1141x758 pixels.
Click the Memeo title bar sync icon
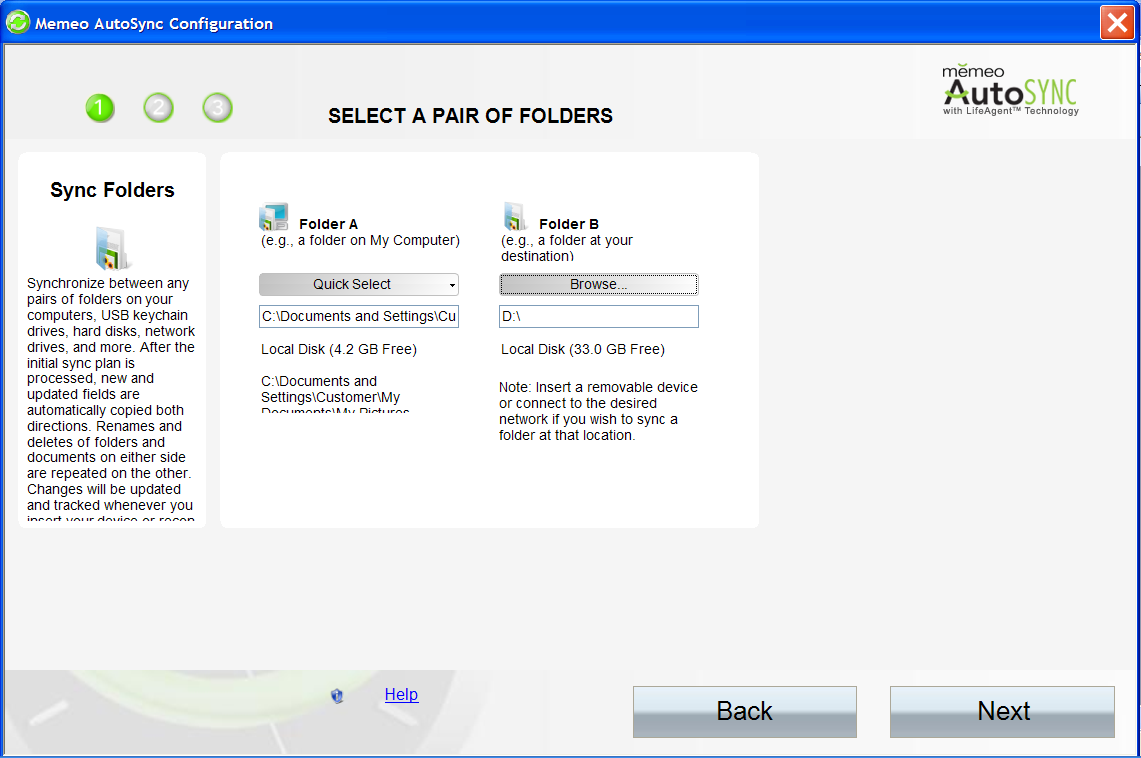point(17,23)
